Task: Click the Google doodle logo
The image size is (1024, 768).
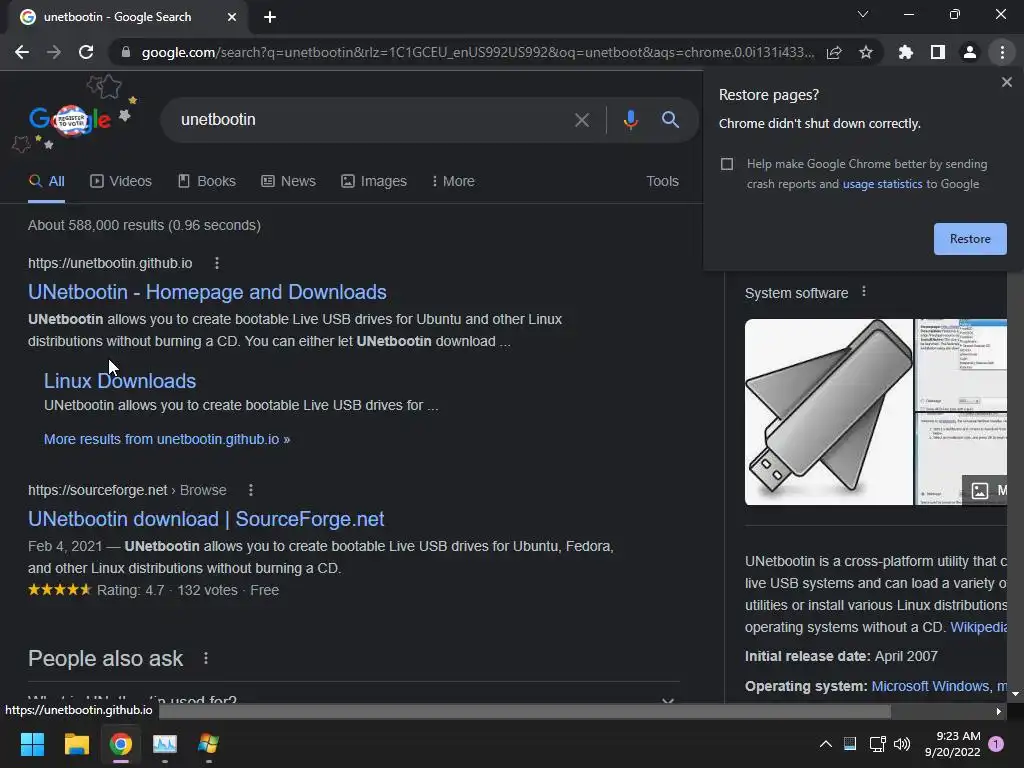Action: coord(71,120)
